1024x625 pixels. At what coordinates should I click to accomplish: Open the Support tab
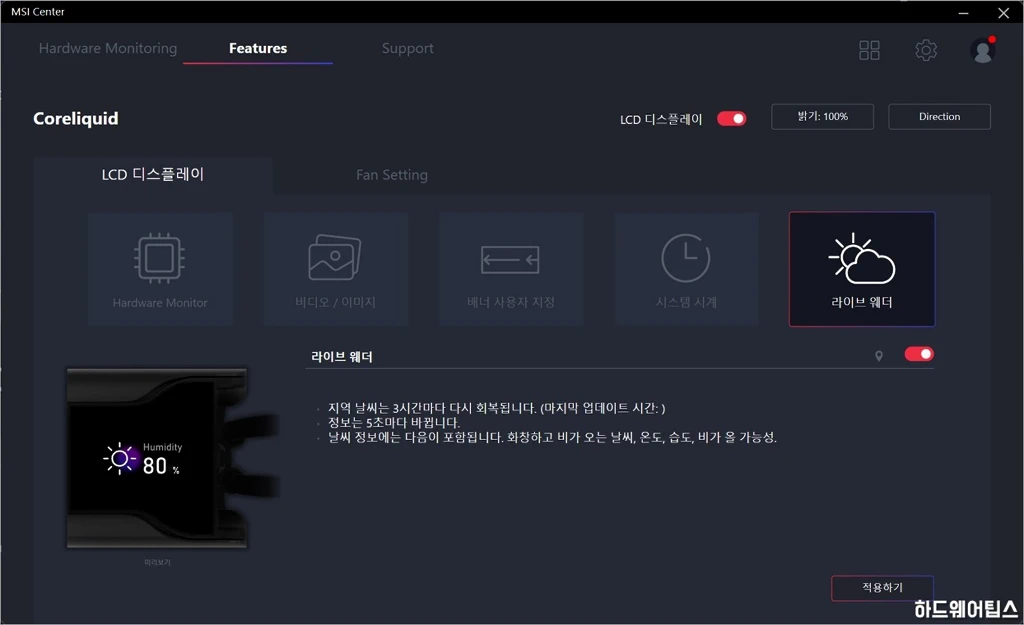(408, 48)
